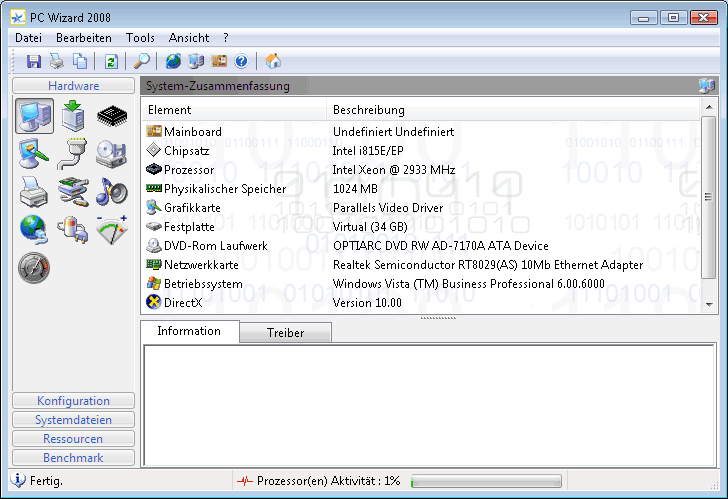Click the info icon in the status bar
The width and height of the screenshot is (728, 499).
click(18, 480)
